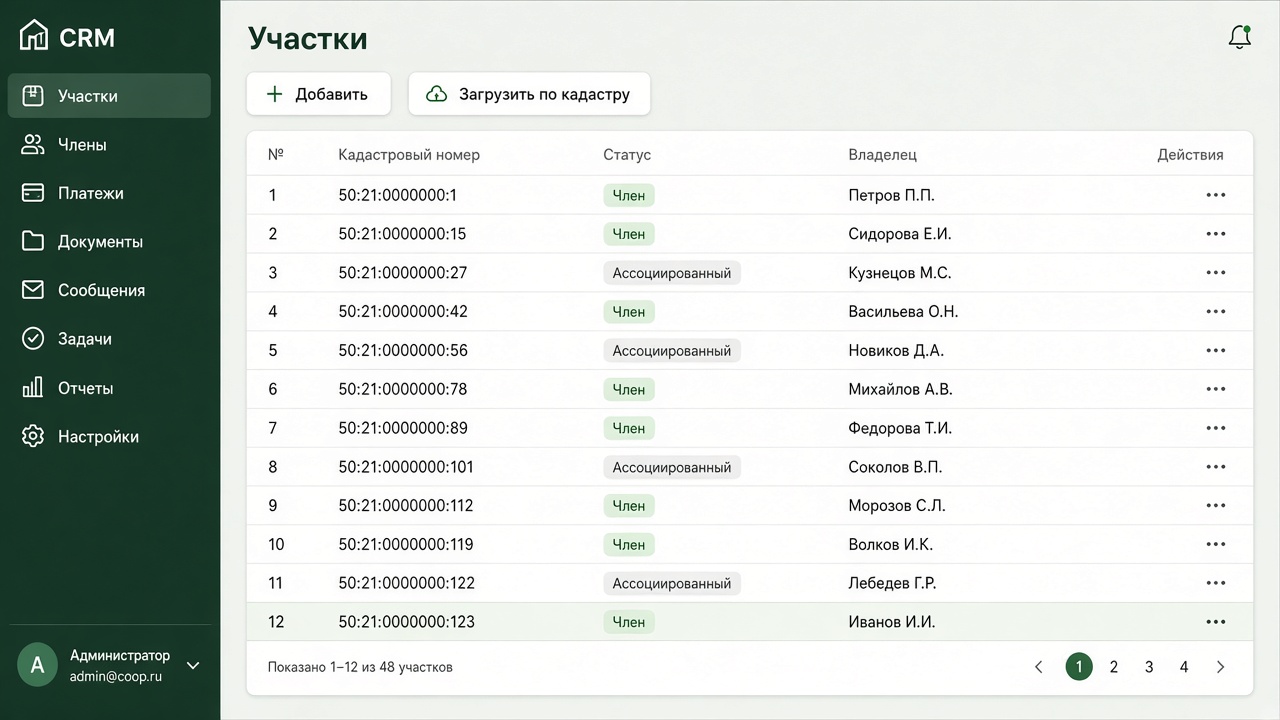The width and height of the screenshot is (1280, 720).
Task: Go to the previous page arrow
Action: (x=1039, y=667)
